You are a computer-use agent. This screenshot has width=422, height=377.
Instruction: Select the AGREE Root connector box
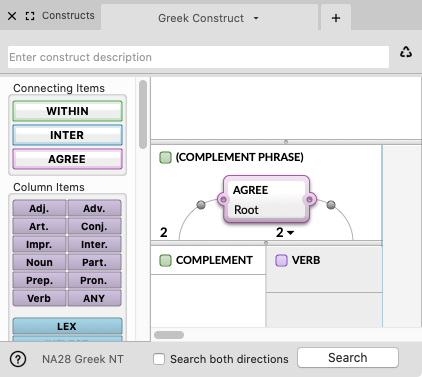(x=267, y=199)
